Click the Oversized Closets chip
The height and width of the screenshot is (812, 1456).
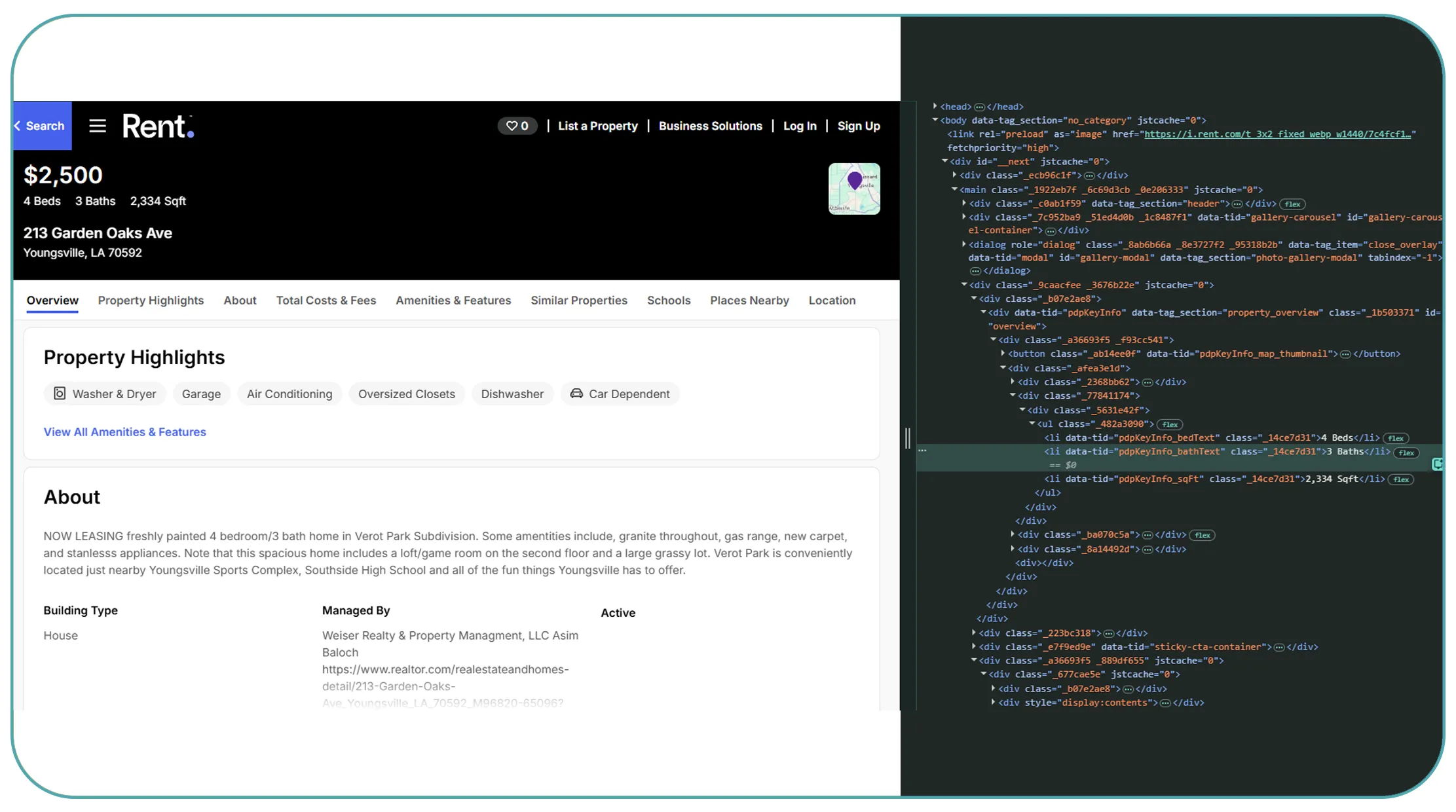(x=407, y=394)
